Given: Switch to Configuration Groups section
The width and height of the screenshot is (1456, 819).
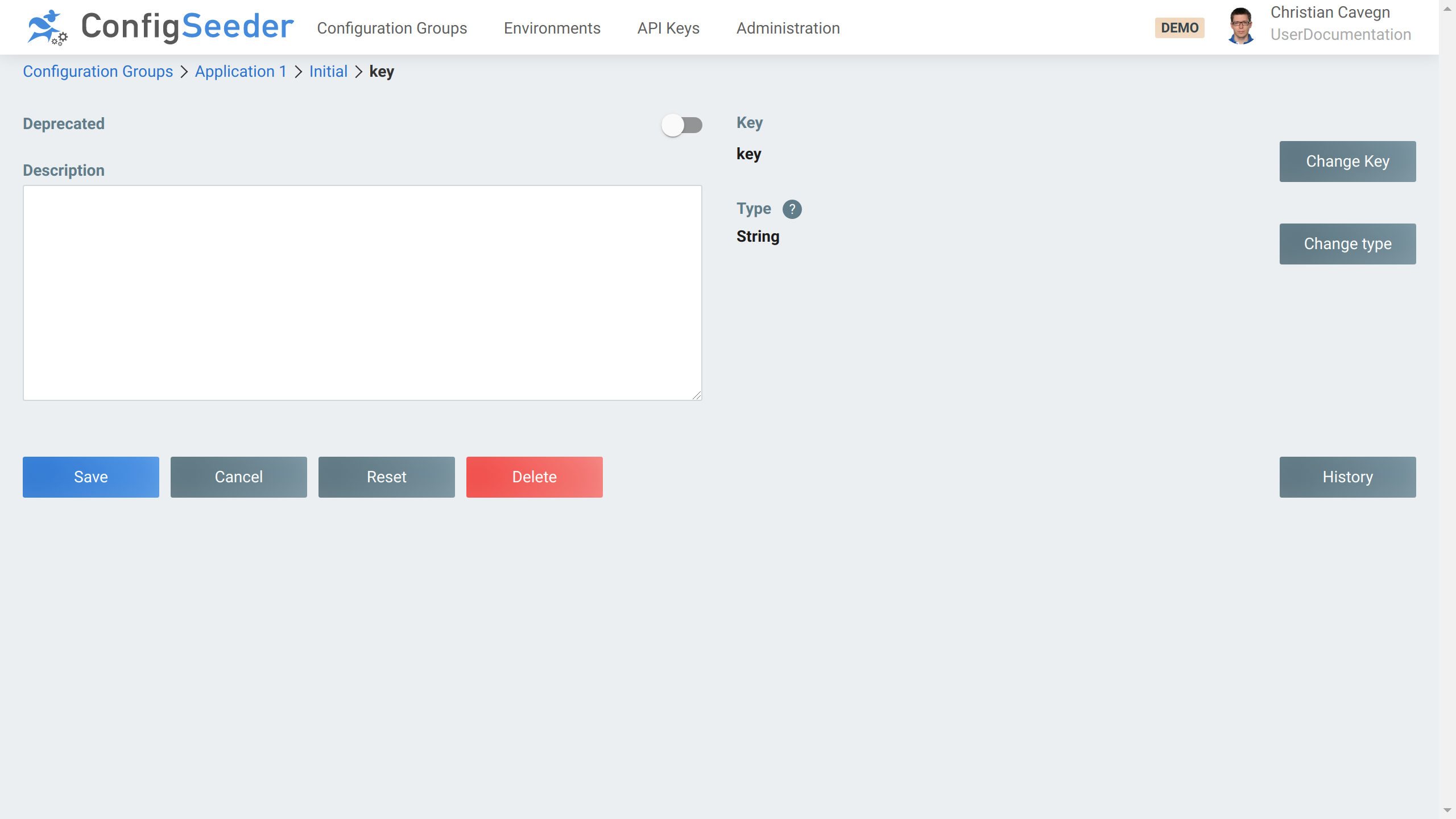Looking at the screenshot, I should [x=392, y=28].
